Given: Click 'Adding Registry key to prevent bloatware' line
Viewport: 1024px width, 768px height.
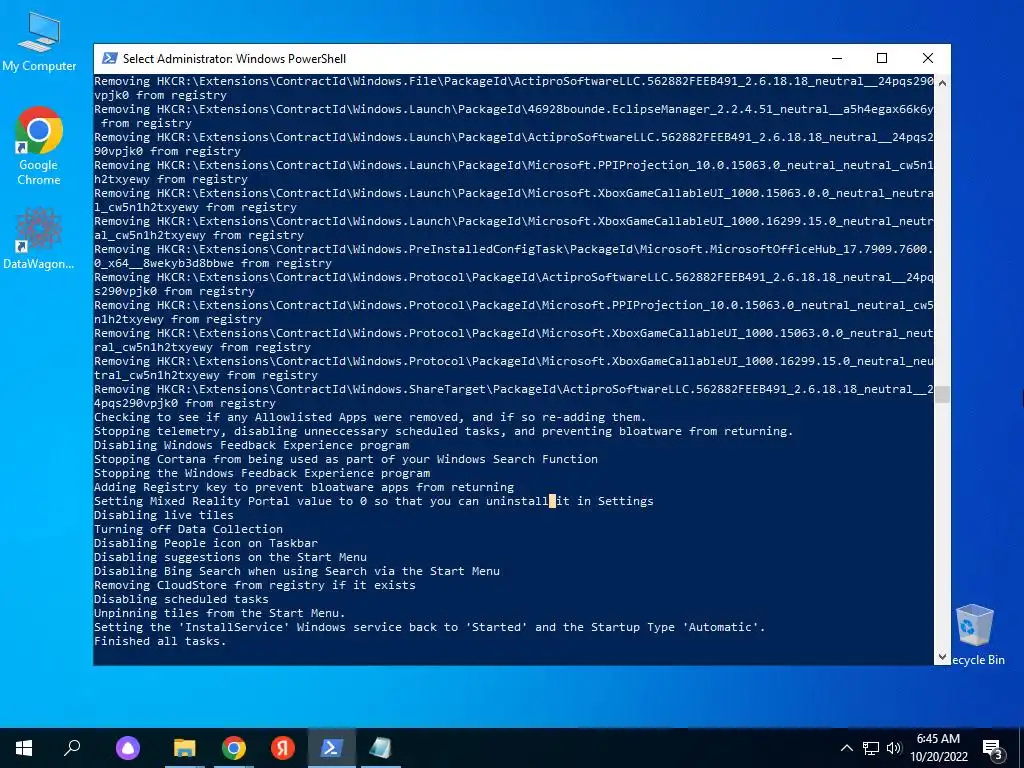Looking at the screenshot, I should (x=304, y=487).
